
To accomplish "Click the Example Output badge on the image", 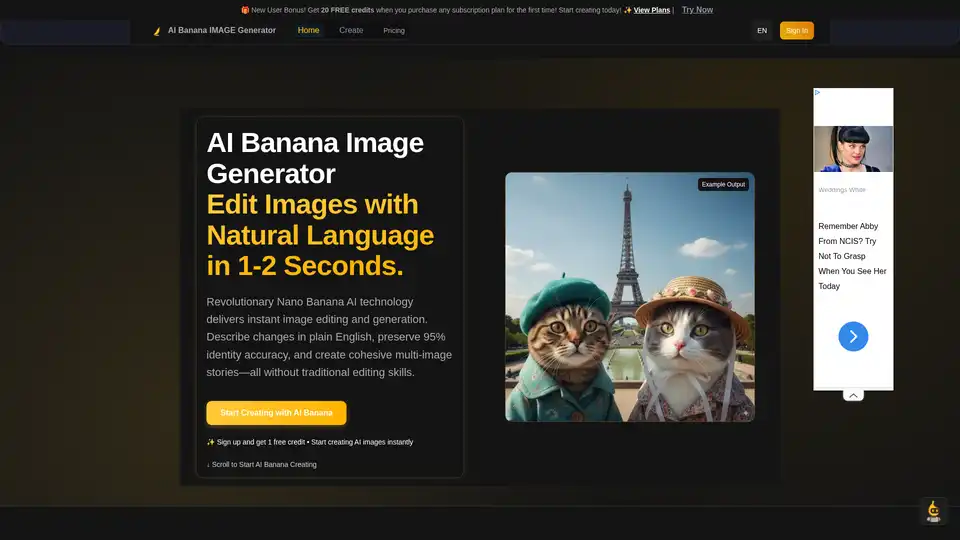I will [723, 184].
